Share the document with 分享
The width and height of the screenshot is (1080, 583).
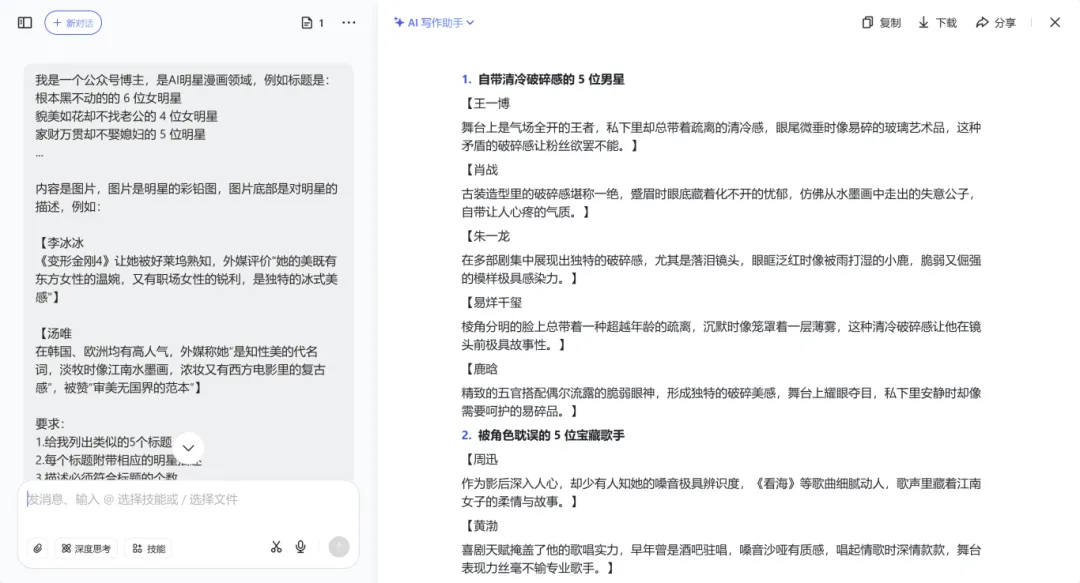tap(995, 22)
